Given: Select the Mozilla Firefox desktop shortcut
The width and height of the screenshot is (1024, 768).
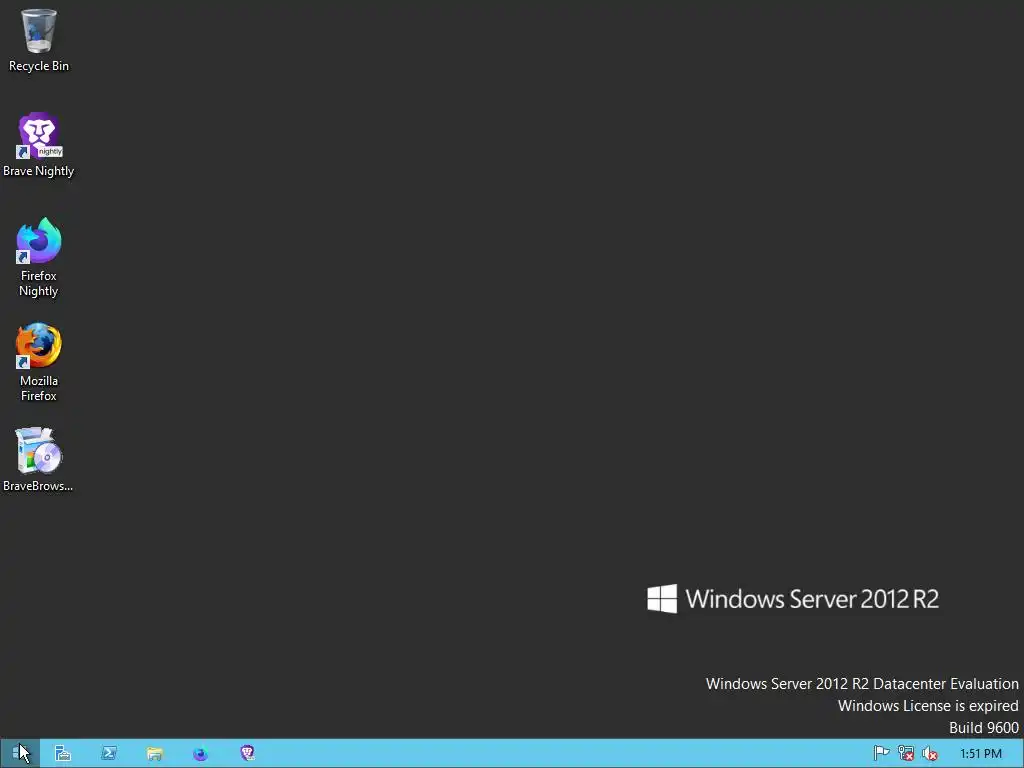Looking at the screenshot, I should point(39,362).
